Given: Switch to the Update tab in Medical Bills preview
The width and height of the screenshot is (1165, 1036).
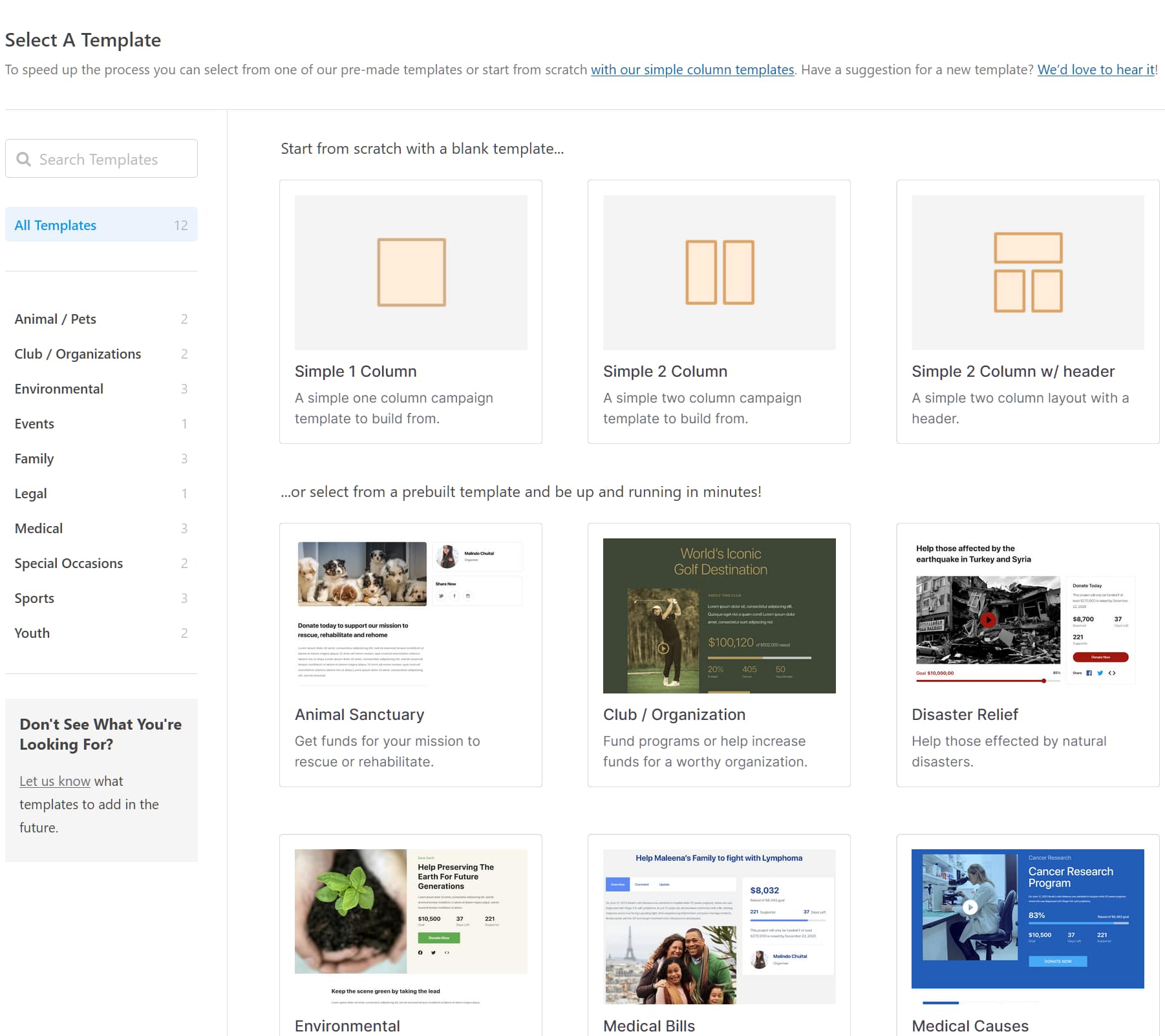Looking at the screenshot, I should (663, 884).
